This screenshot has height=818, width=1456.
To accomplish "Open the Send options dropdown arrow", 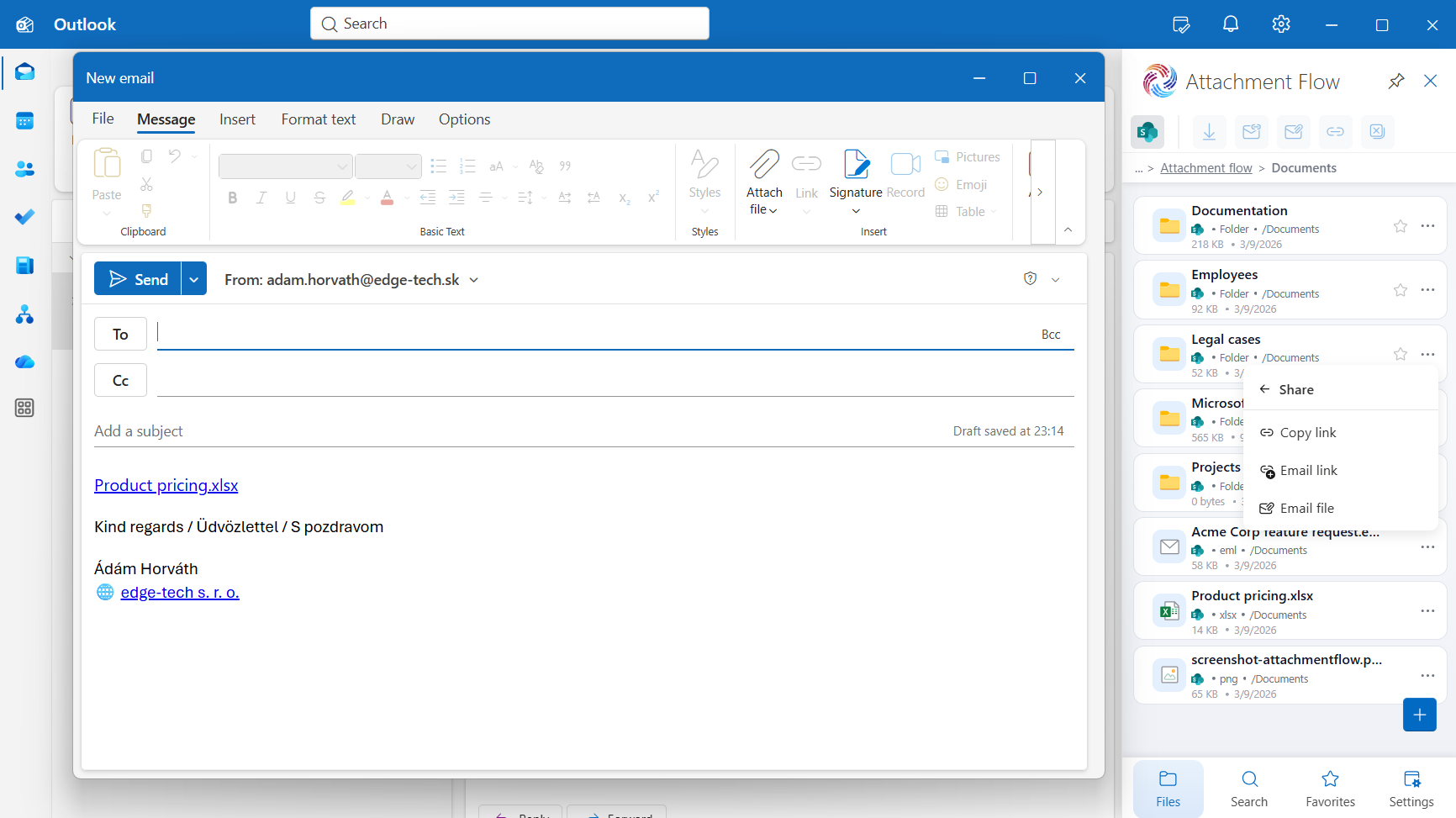I will (194, 279).
